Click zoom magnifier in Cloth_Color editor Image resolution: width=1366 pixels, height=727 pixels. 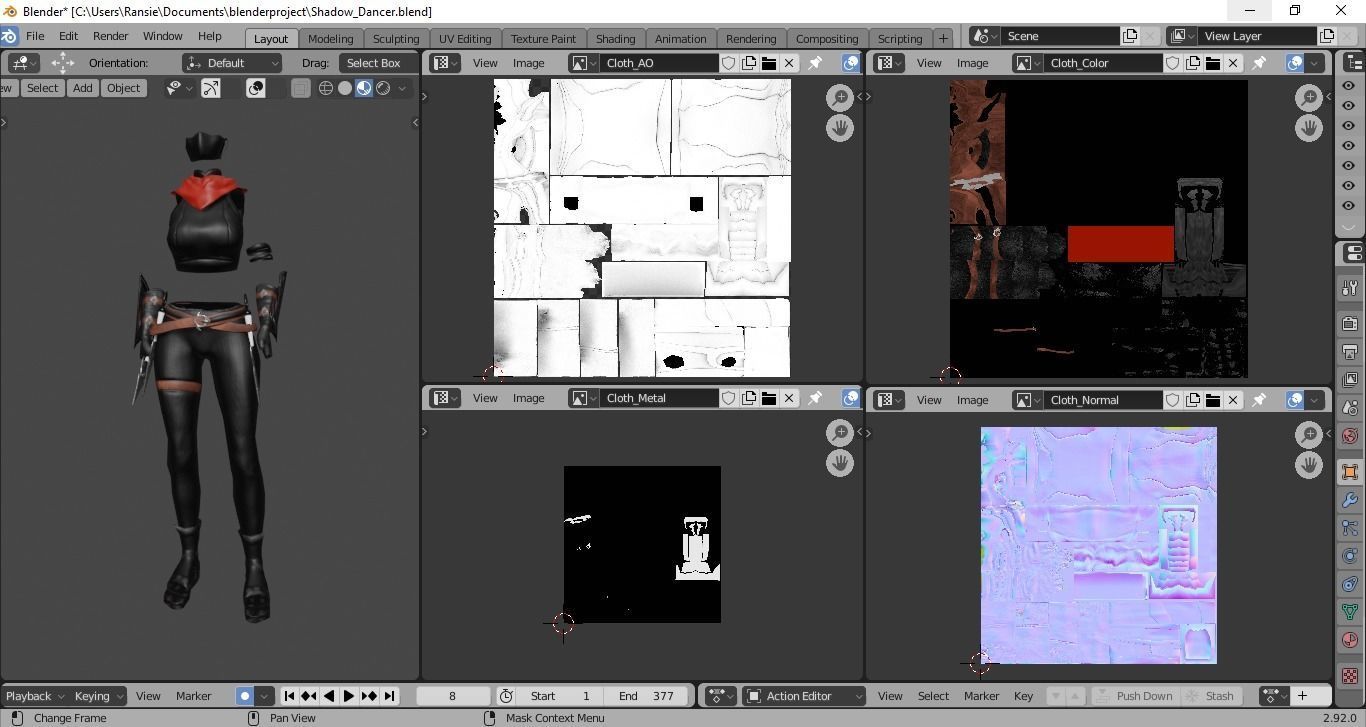[1309, 97]
